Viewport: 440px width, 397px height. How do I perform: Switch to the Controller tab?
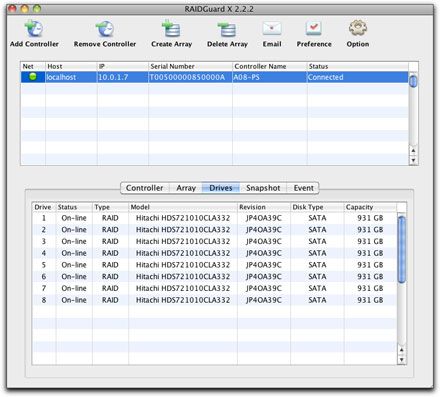pyautogui.click(x=145, y=188)
